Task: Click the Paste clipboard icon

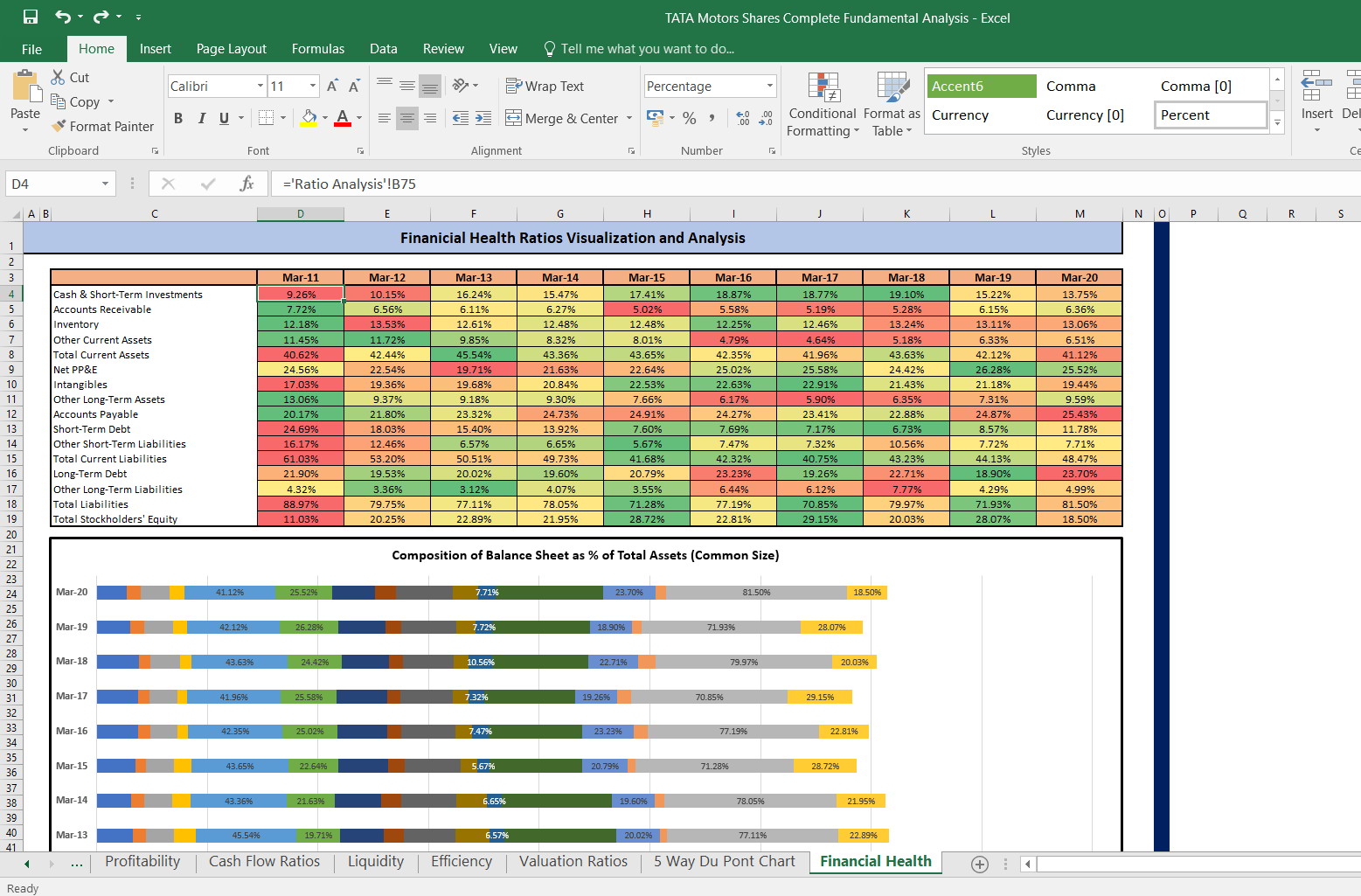Action: (x=25, y=87)
